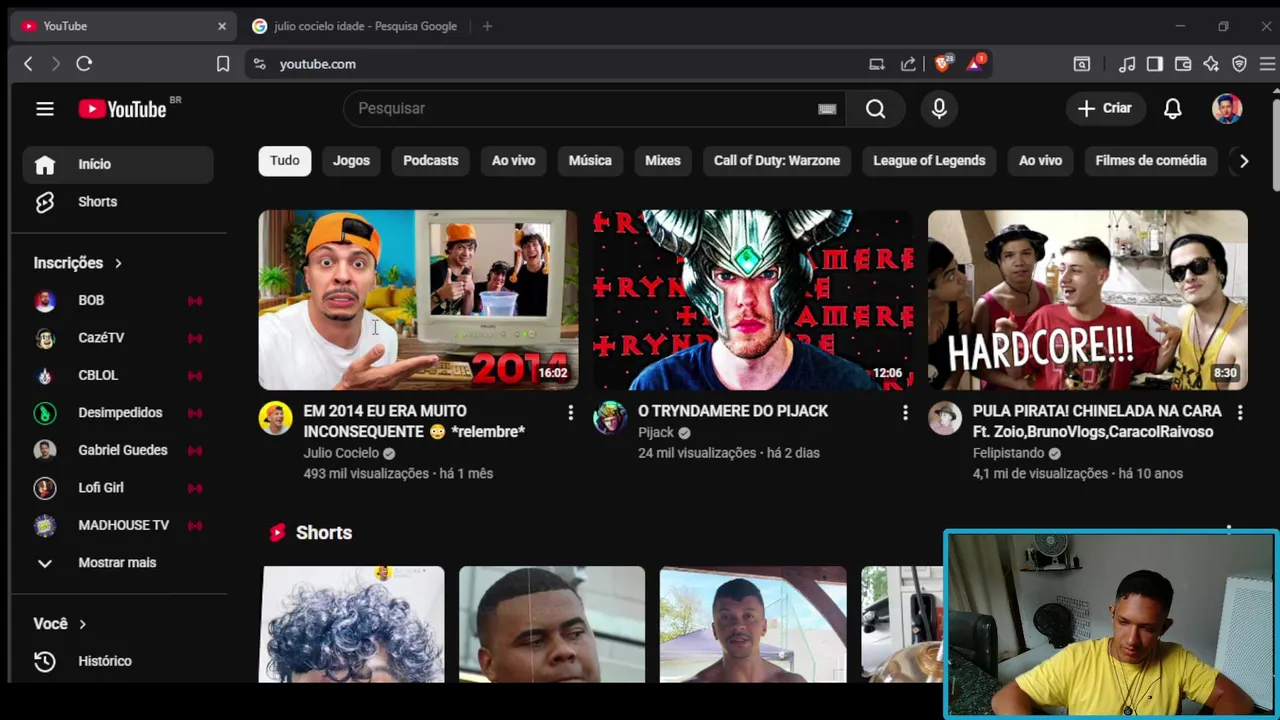Open the Desimpedidos subscription channel
The height and width of the screenshot is (720, 1280).
tap(118, 413)
